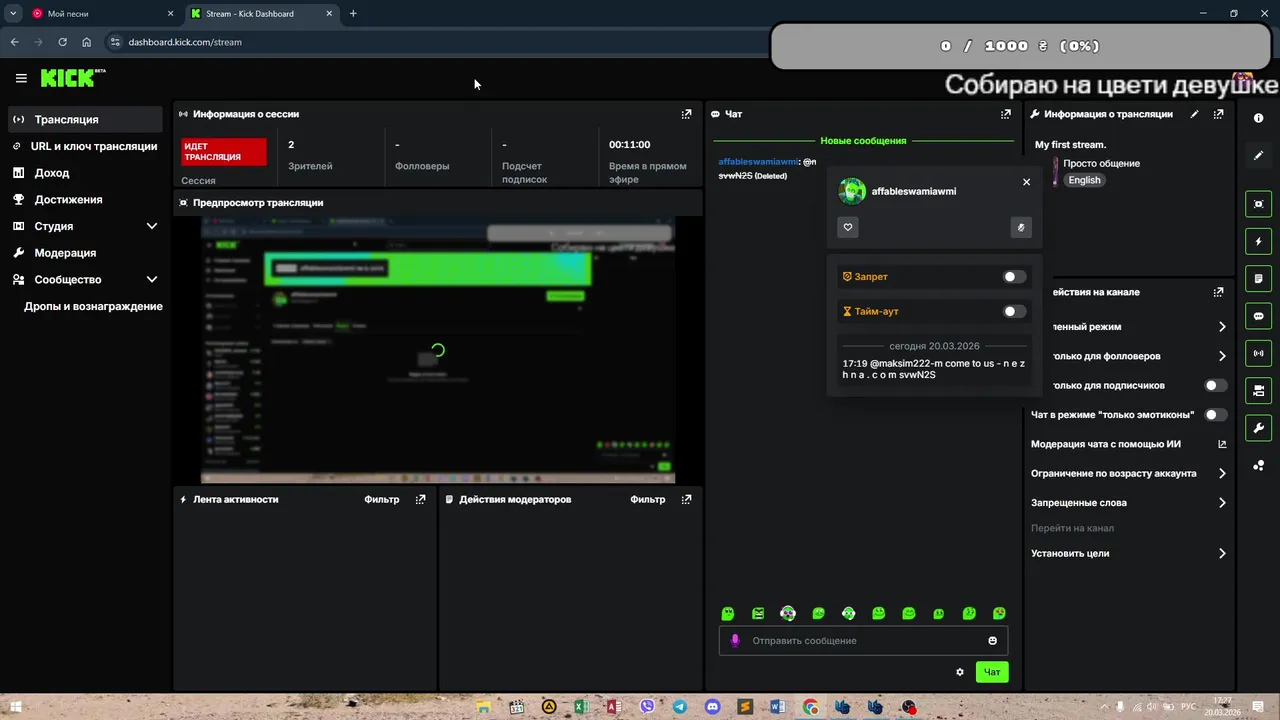The height and width of the screenshot is (720, 1280).
Task: Open the followers-only chevron option
Action: (1222, 356)
